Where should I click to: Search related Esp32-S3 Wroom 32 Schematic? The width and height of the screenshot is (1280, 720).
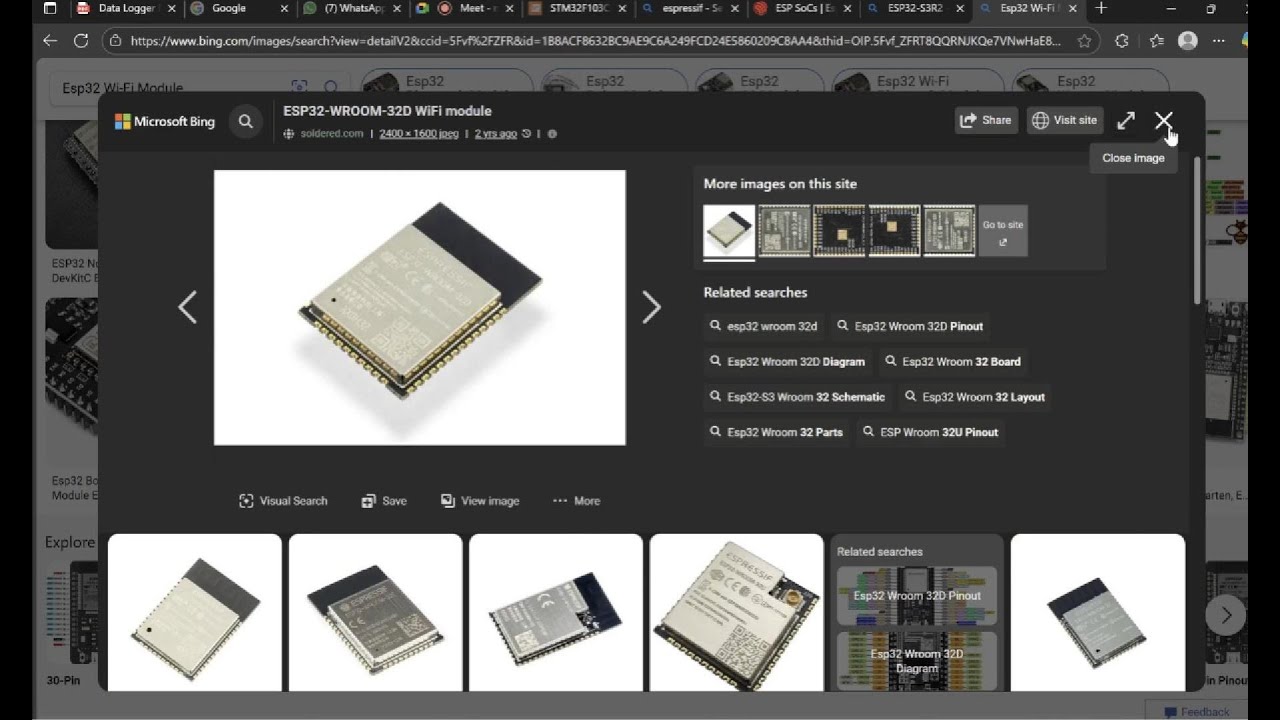(798, 397)
